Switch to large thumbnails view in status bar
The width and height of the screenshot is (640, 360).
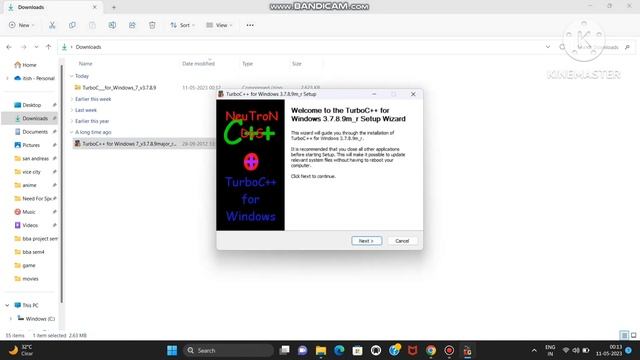(634, 335)
